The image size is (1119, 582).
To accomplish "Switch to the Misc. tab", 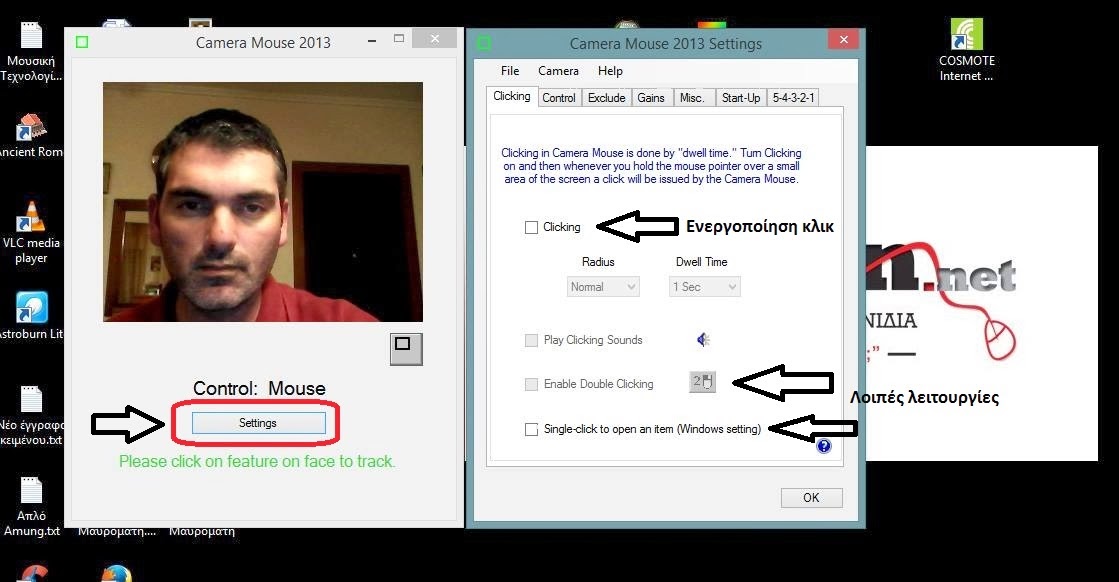I will click(x=692, y=98).
